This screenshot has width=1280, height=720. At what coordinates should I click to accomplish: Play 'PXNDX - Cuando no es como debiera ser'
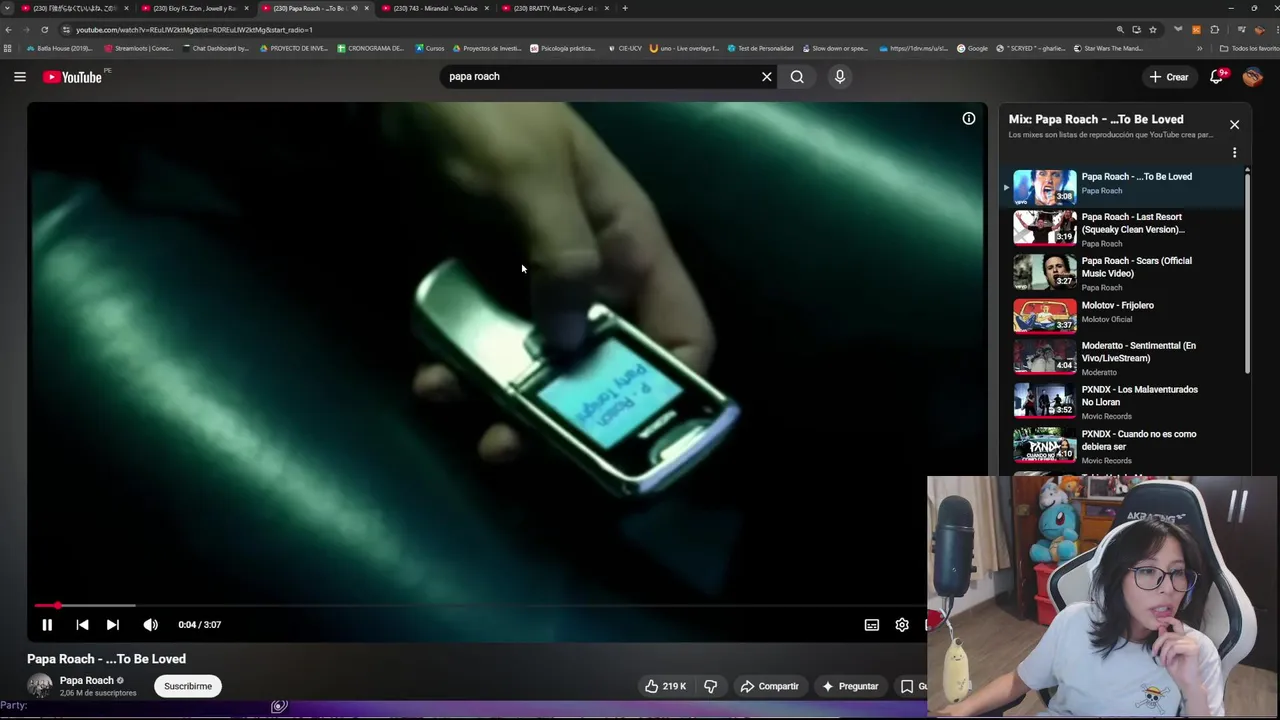[x=1124, y=446]
